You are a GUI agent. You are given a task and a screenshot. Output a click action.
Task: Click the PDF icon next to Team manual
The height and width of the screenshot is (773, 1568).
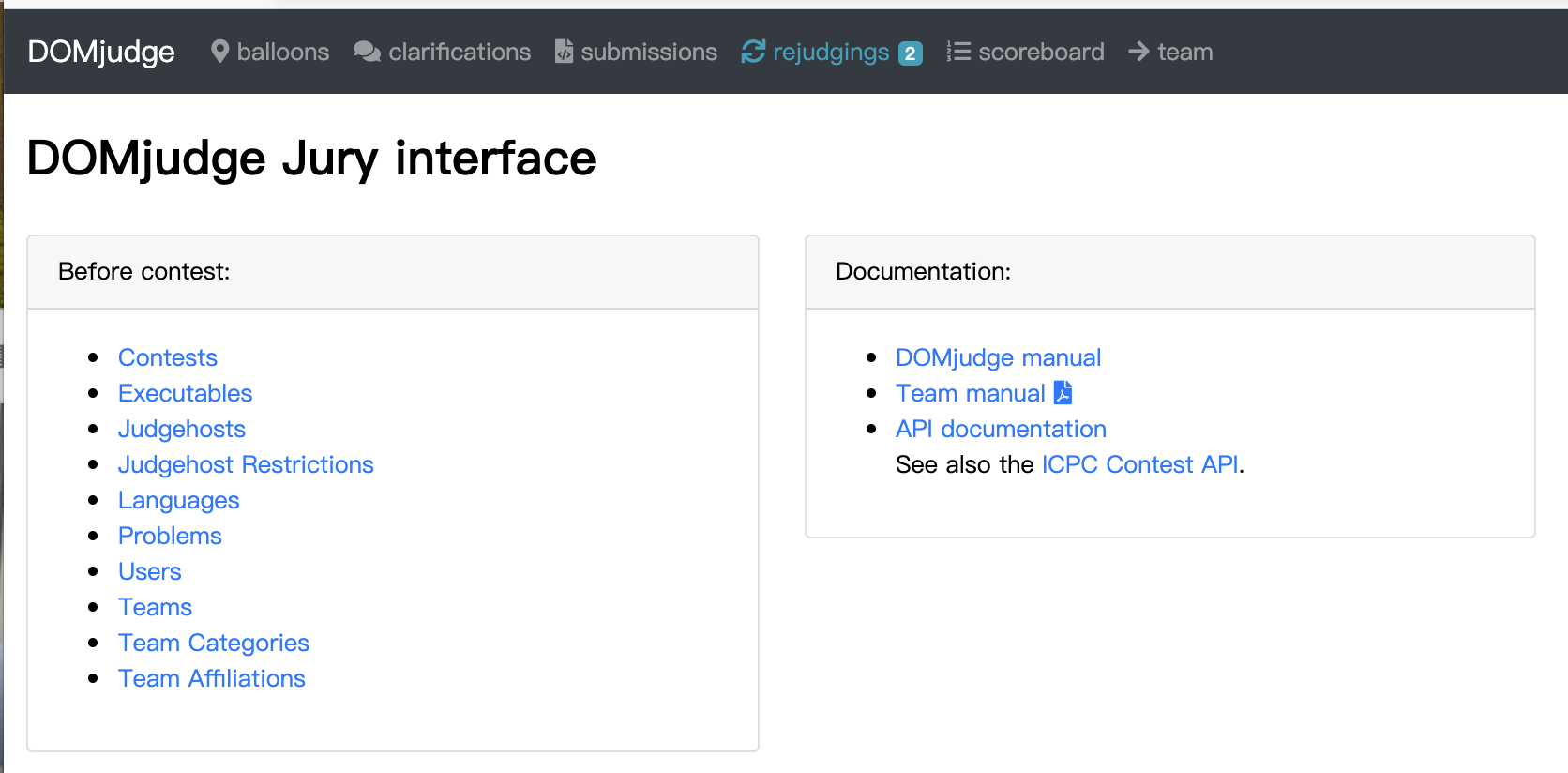coord(1063,393)
